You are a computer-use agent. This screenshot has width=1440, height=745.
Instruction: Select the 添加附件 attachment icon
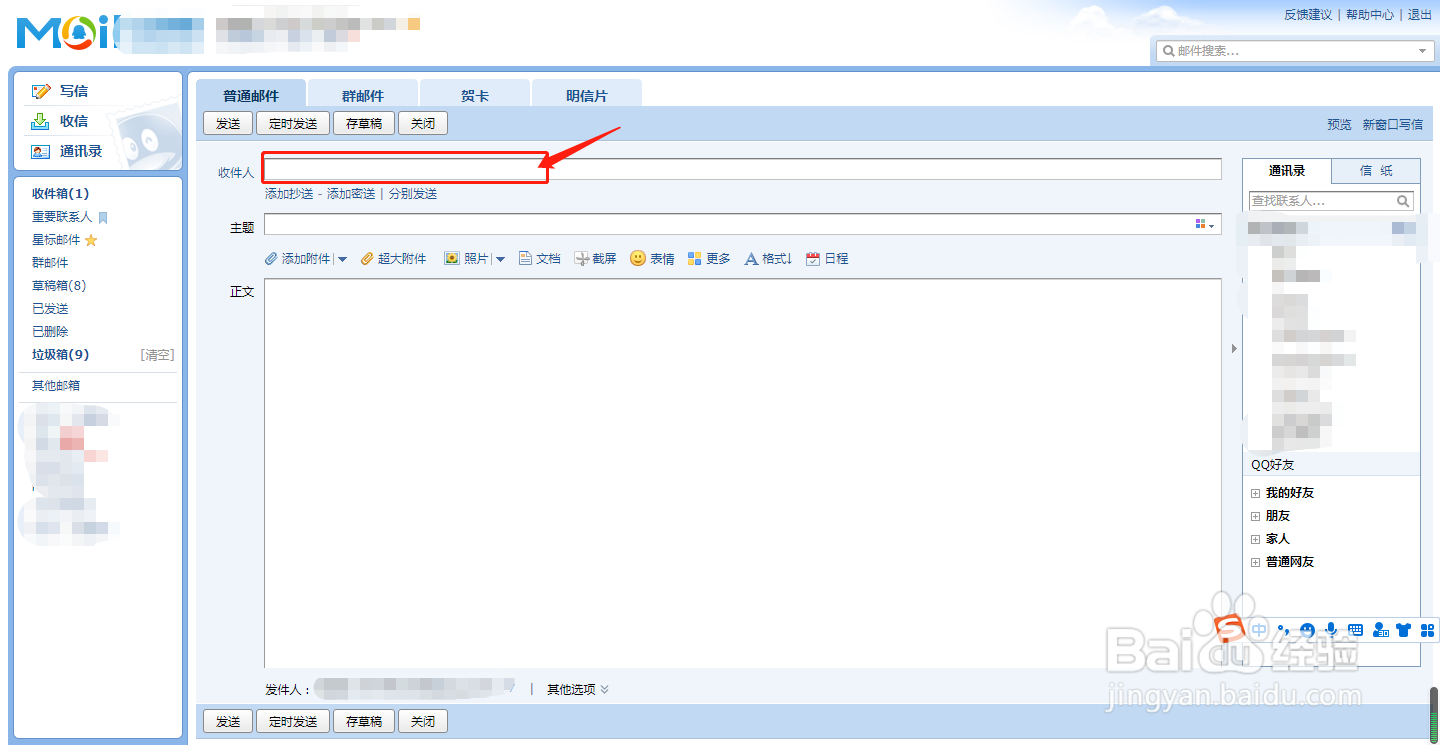pyautogui.click(x=270, y=258)
